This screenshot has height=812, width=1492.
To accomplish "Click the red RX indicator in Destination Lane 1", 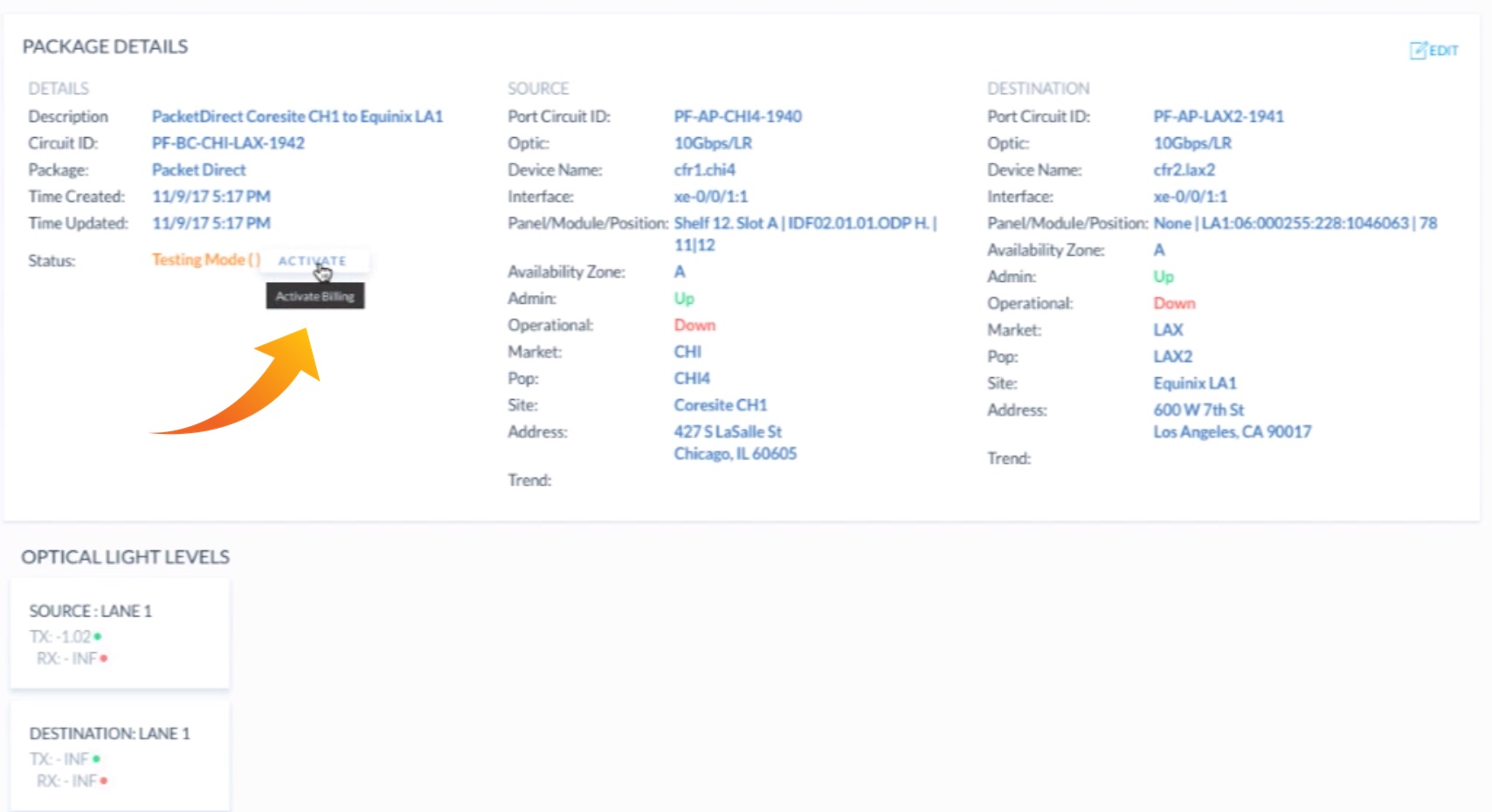I will tap(104, 781).
